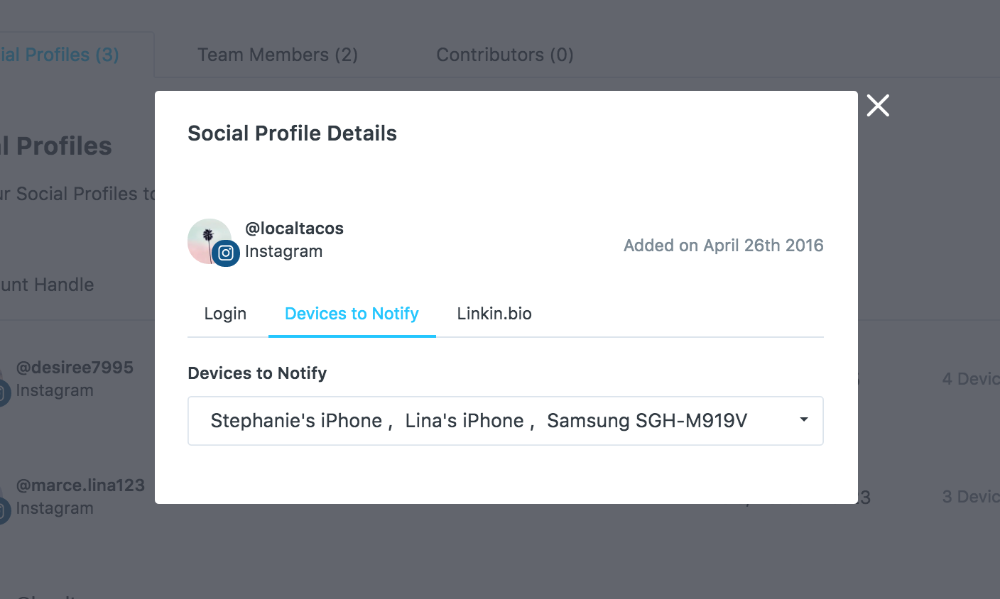Image resolution: width=1000 pixels, height=599 pixels.
Task: Select the Social Profiles (3) tab
Action: point(60,55)
